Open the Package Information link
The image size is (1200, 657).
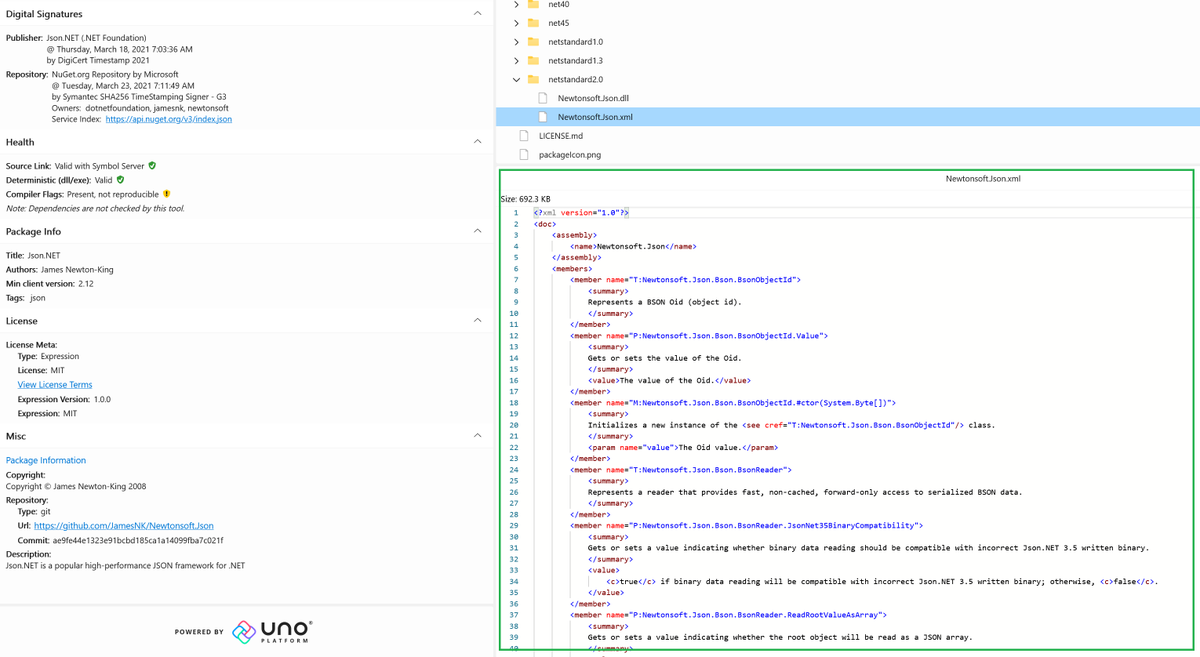point(46,461)
